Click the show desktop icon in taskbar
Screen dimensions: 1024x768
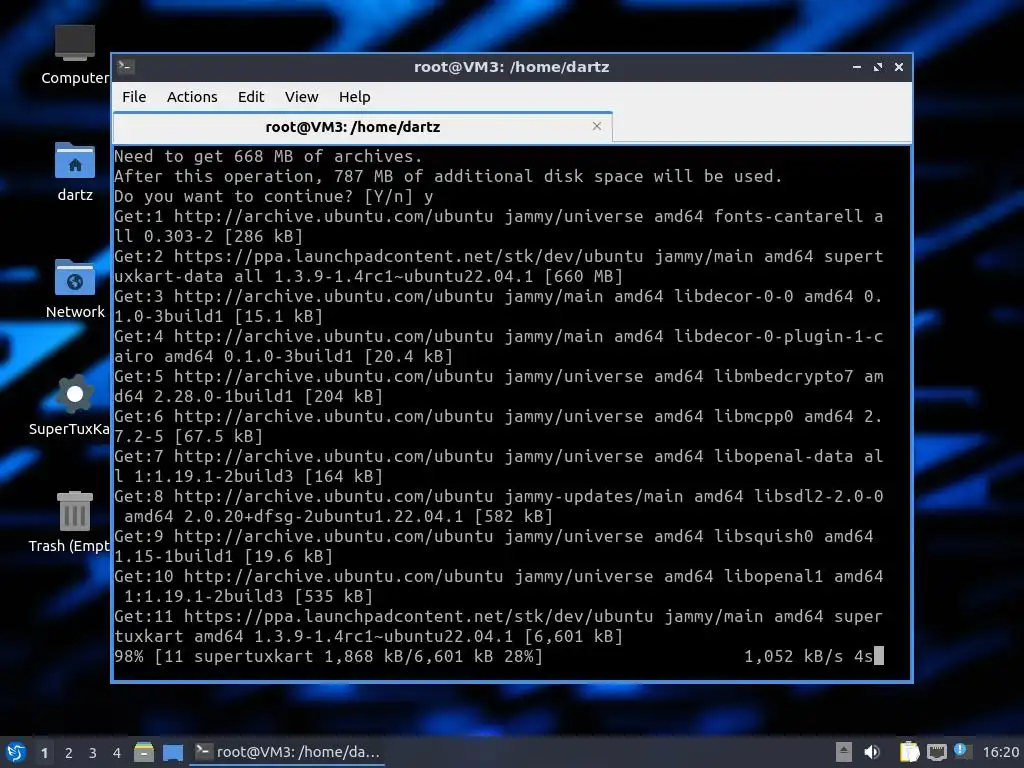click(173, 752)
